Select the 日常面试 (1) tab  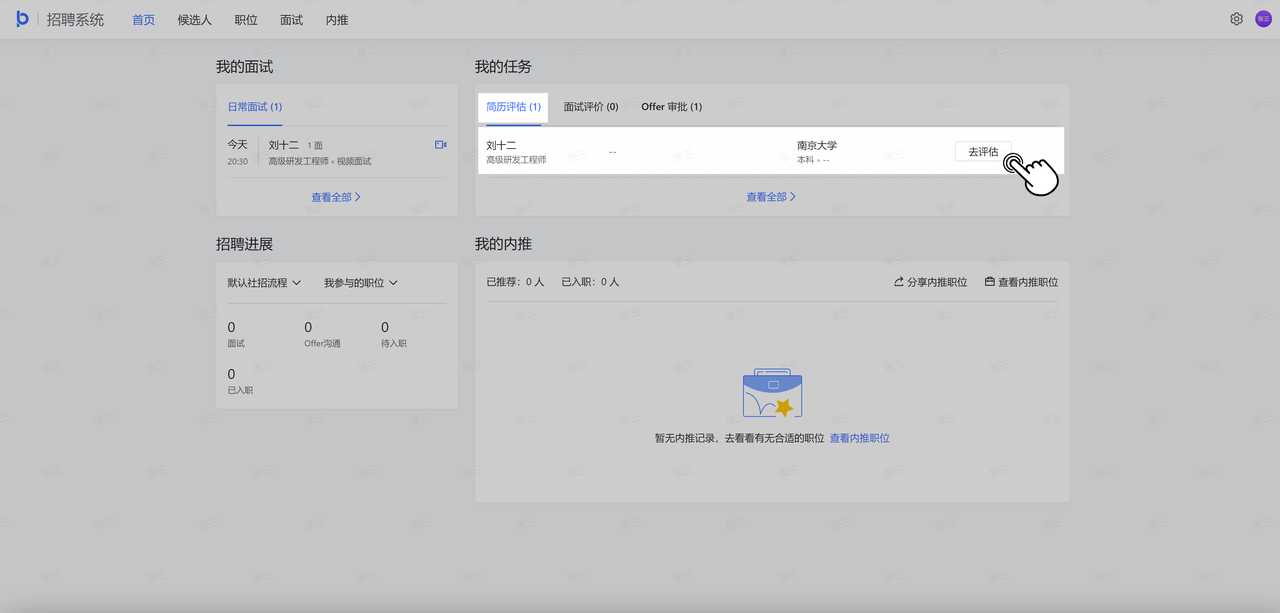(255, 107)
